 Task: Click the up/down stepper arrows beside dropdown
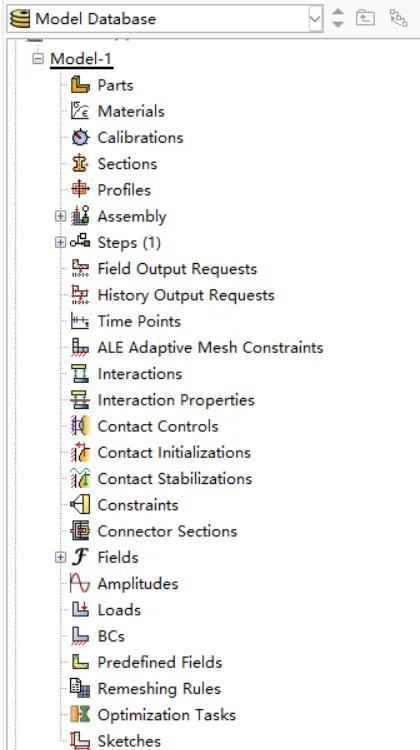[338, 18]
